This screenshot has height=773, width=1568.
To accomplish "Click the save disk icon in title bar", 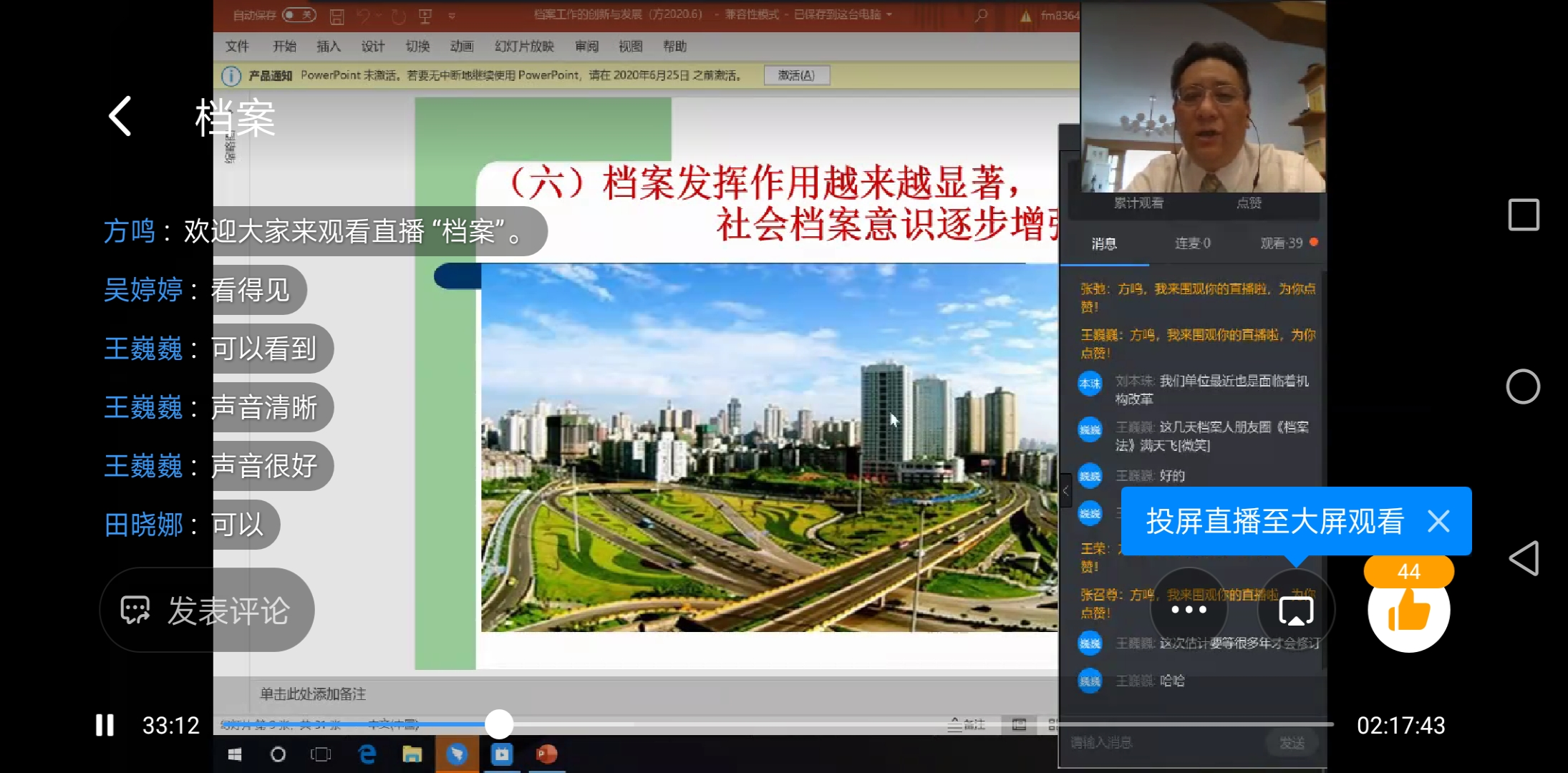I will tap(337, 16).
